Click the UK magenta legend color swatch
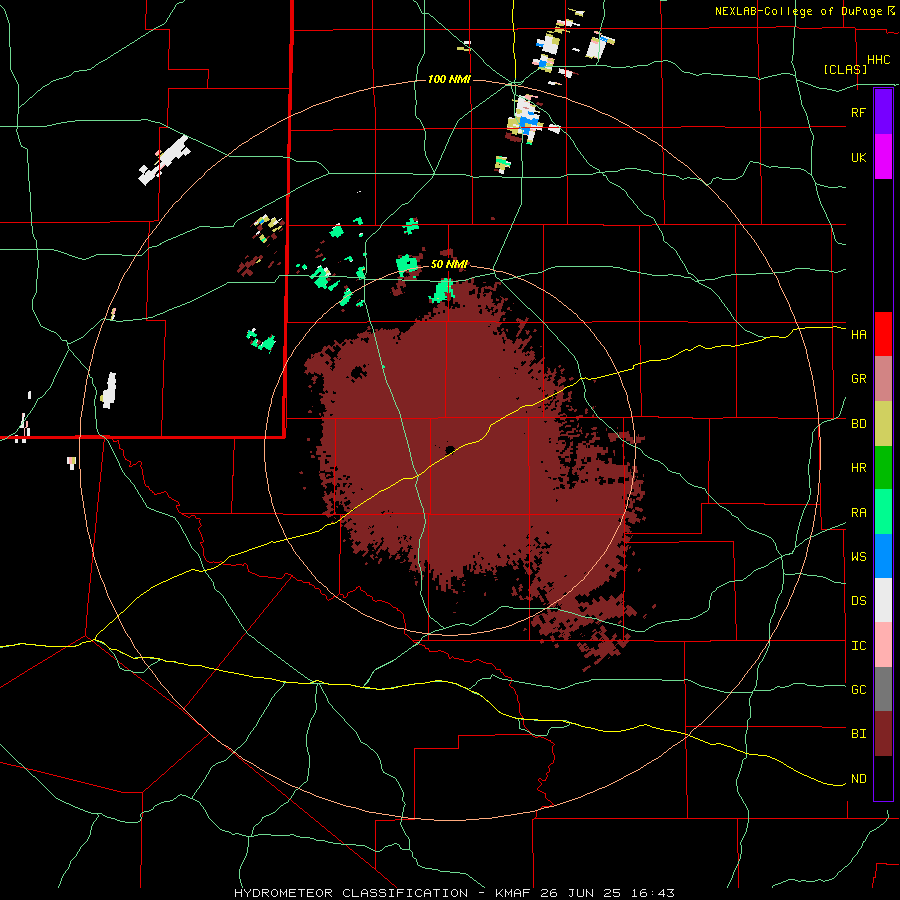Screen dimensions: 900x900 883,157
